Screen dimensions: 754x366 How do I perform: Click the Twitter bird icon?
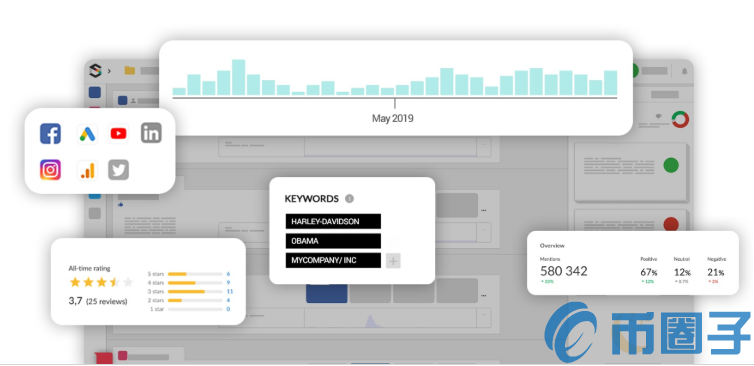click(118, 170)
